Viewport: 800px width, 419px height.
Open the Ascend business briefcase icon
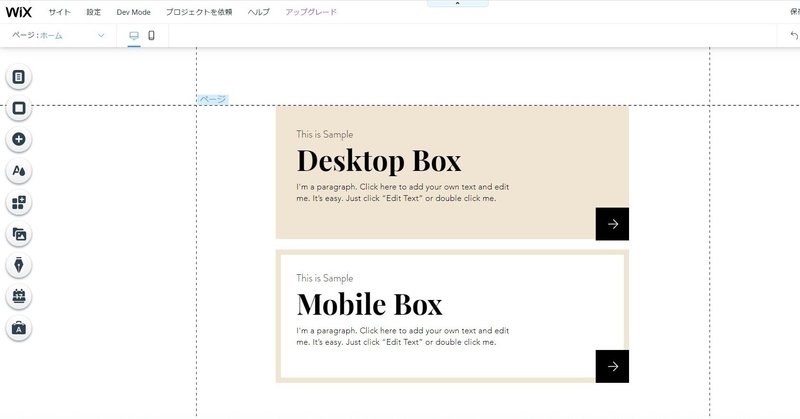click(19, 328)
